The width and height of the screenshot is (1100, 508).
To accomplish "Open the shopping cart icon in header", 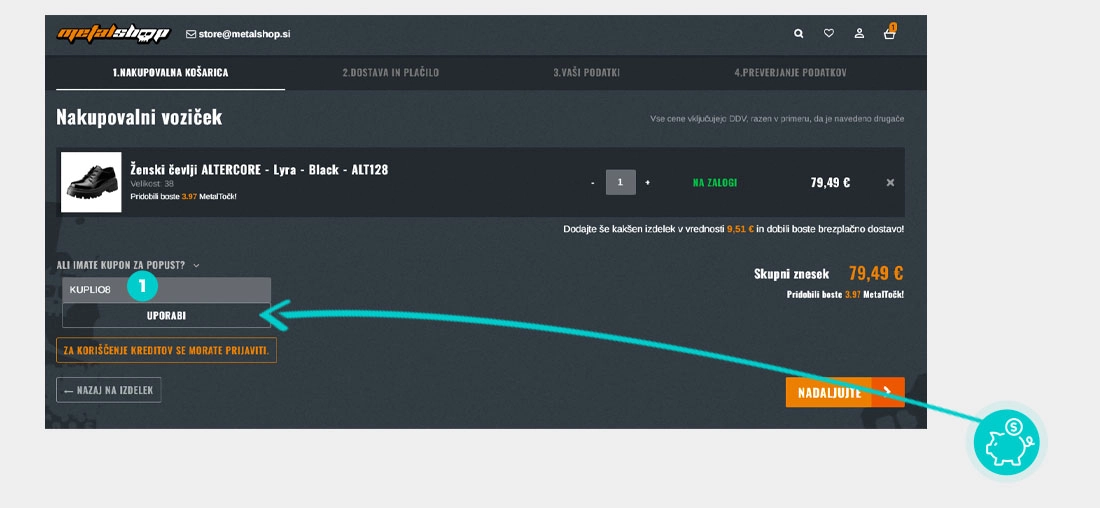I will 889,34.
